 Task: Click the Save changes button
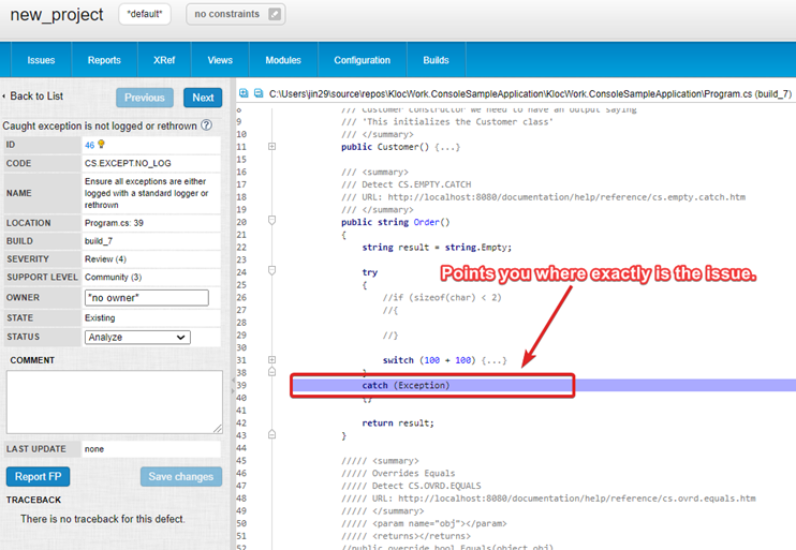tap(181, 476)
